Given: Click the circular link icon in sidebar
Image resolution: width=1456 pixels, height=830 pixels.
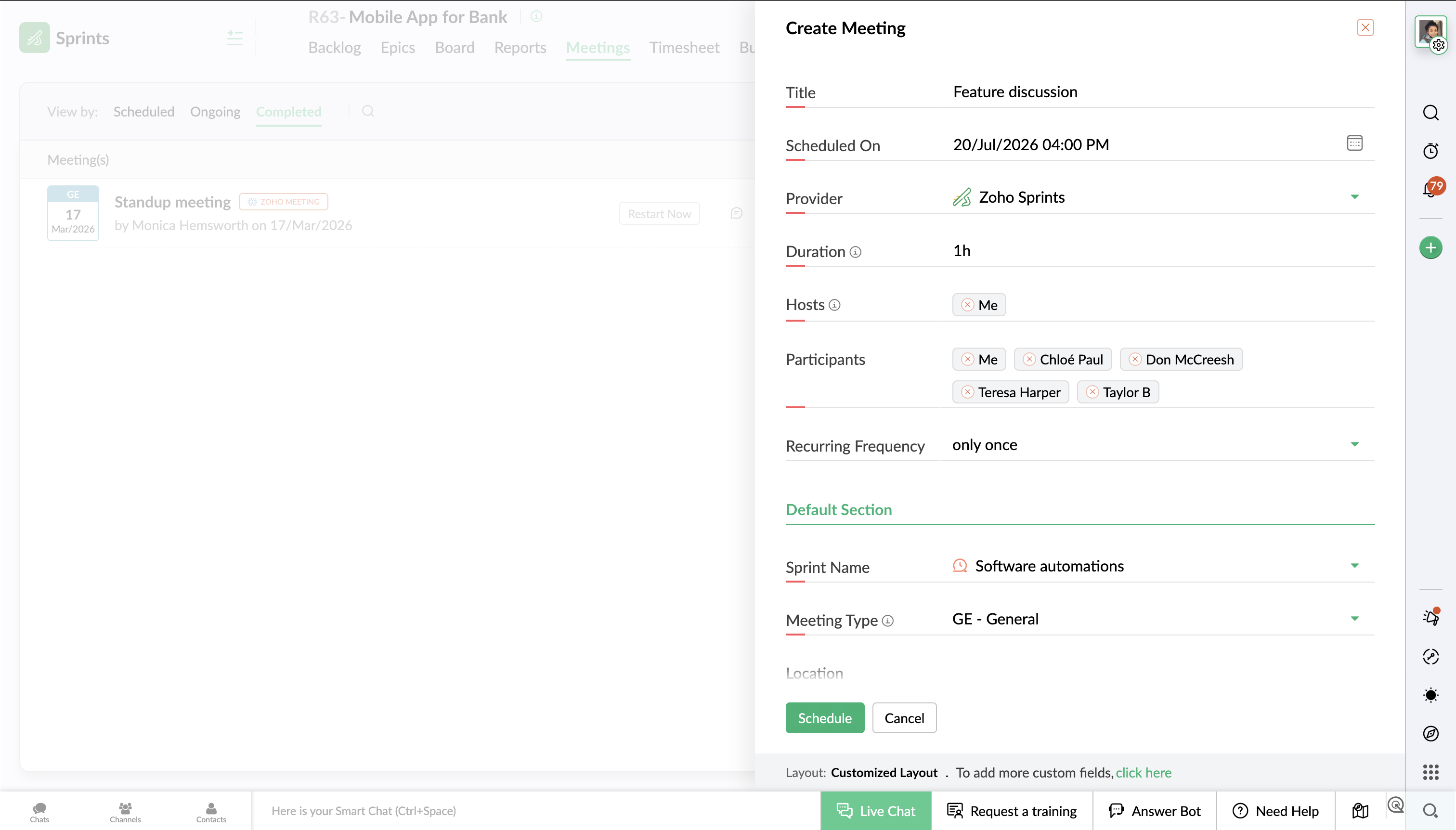Looking at the screenshot, I should click(x=1430, y=657).
